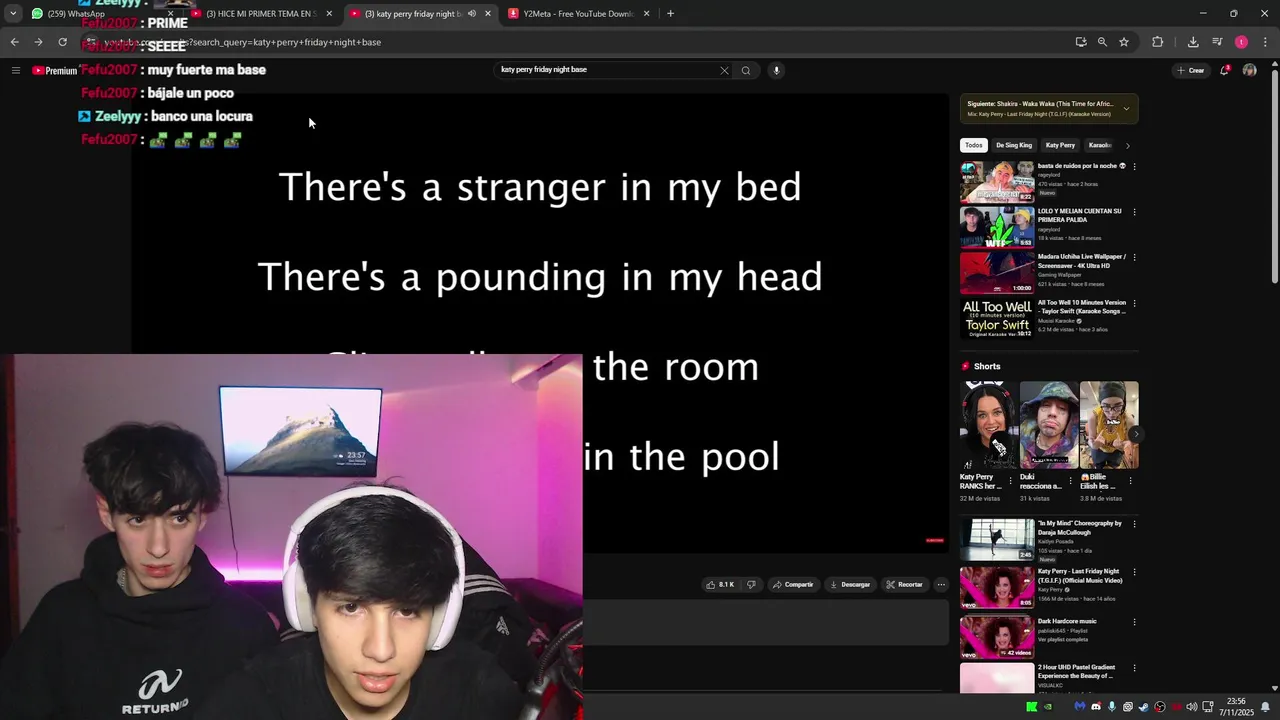Click the YouTube search magnifier button
Screen dimensions: 1280x720
point(746,70)
